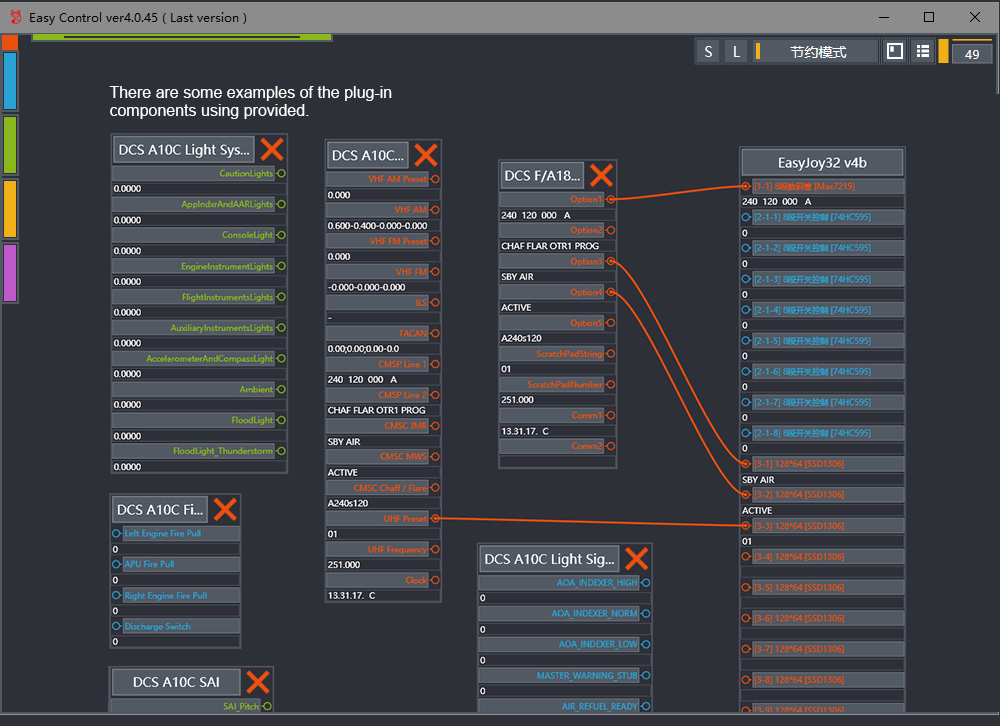Click the UHF Preset output port
The image size is (1000, 726).
[434, 519]
